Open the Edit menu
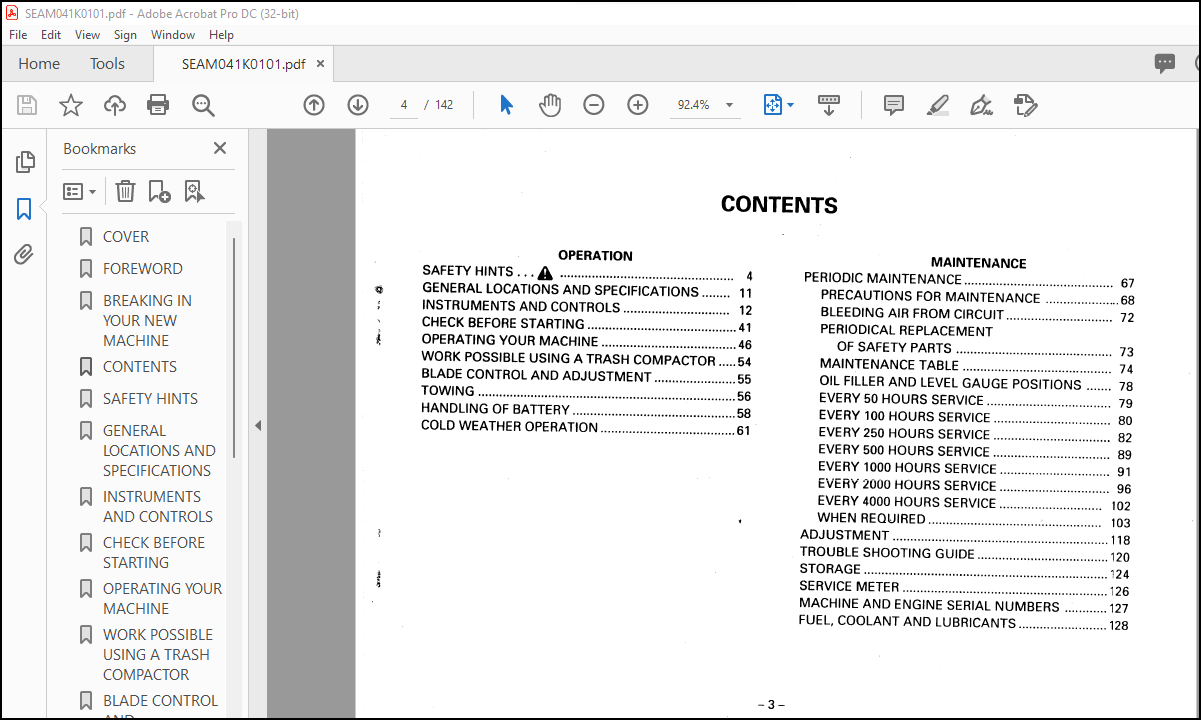The width and height of the screenshot is (1201, 720). pyautogui.click(x=51, y=34)
